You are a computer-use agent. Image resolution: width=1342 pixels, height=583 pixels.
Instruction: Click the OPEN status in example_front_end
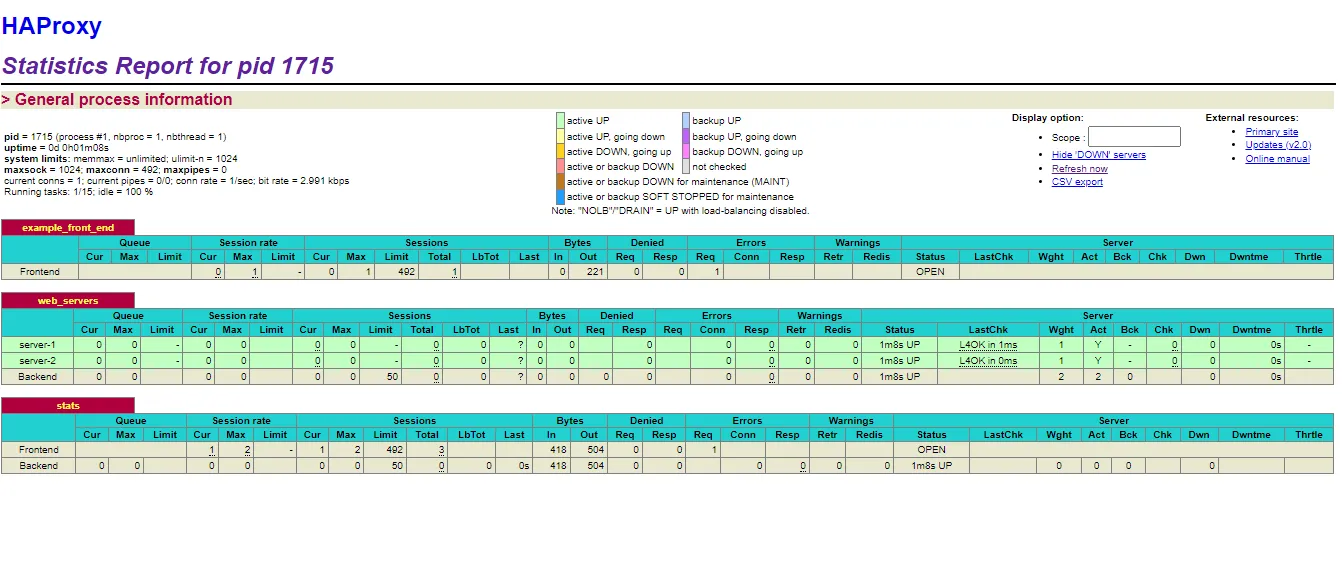coord(930,272)
